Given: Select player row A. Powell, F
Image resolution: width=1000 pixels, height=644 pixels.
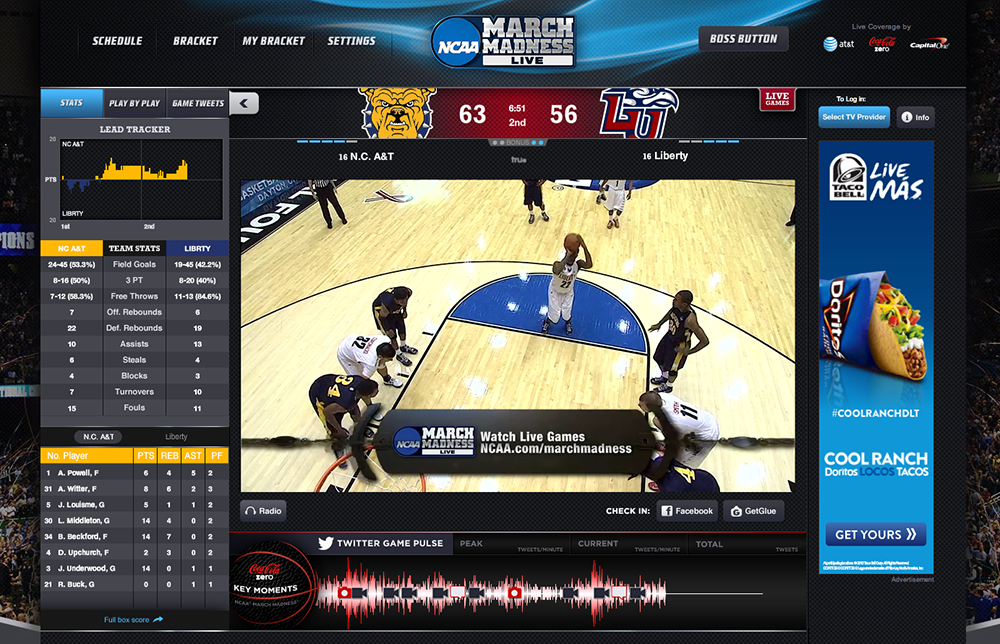Looking at the screenshot, I should (135, 473).
